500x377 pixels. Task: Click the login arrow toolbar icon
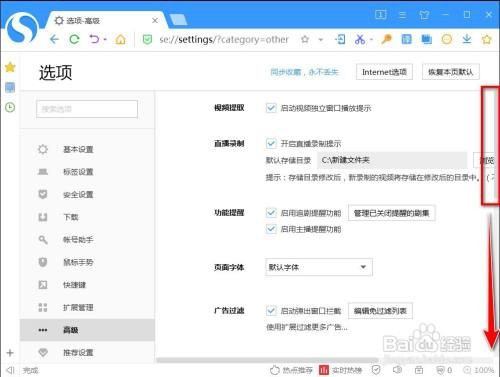(x=340, y=39)
